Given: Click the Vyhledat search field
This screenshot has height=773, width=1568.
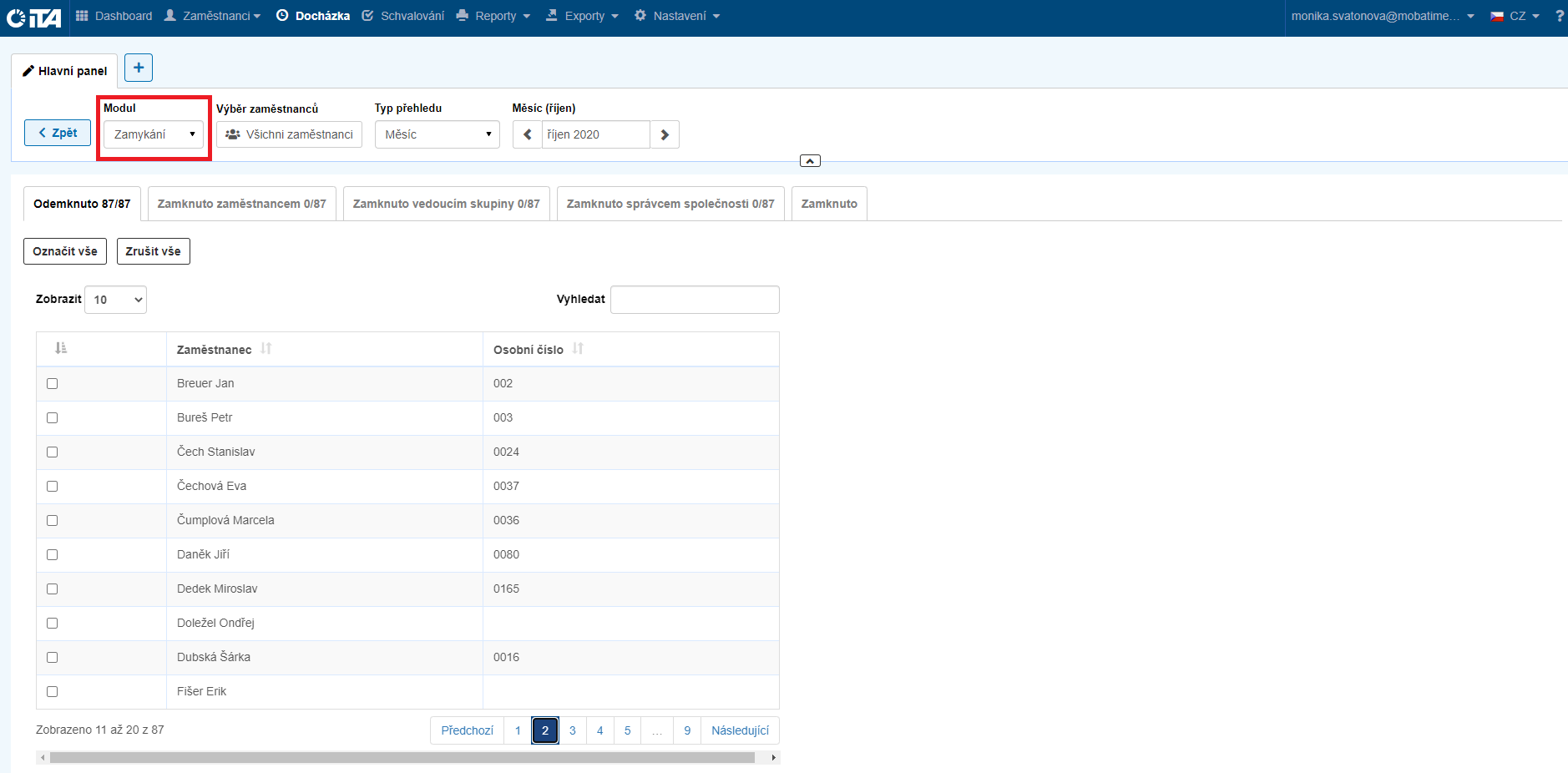Looking at the screenshot, I should click(695, 300).
